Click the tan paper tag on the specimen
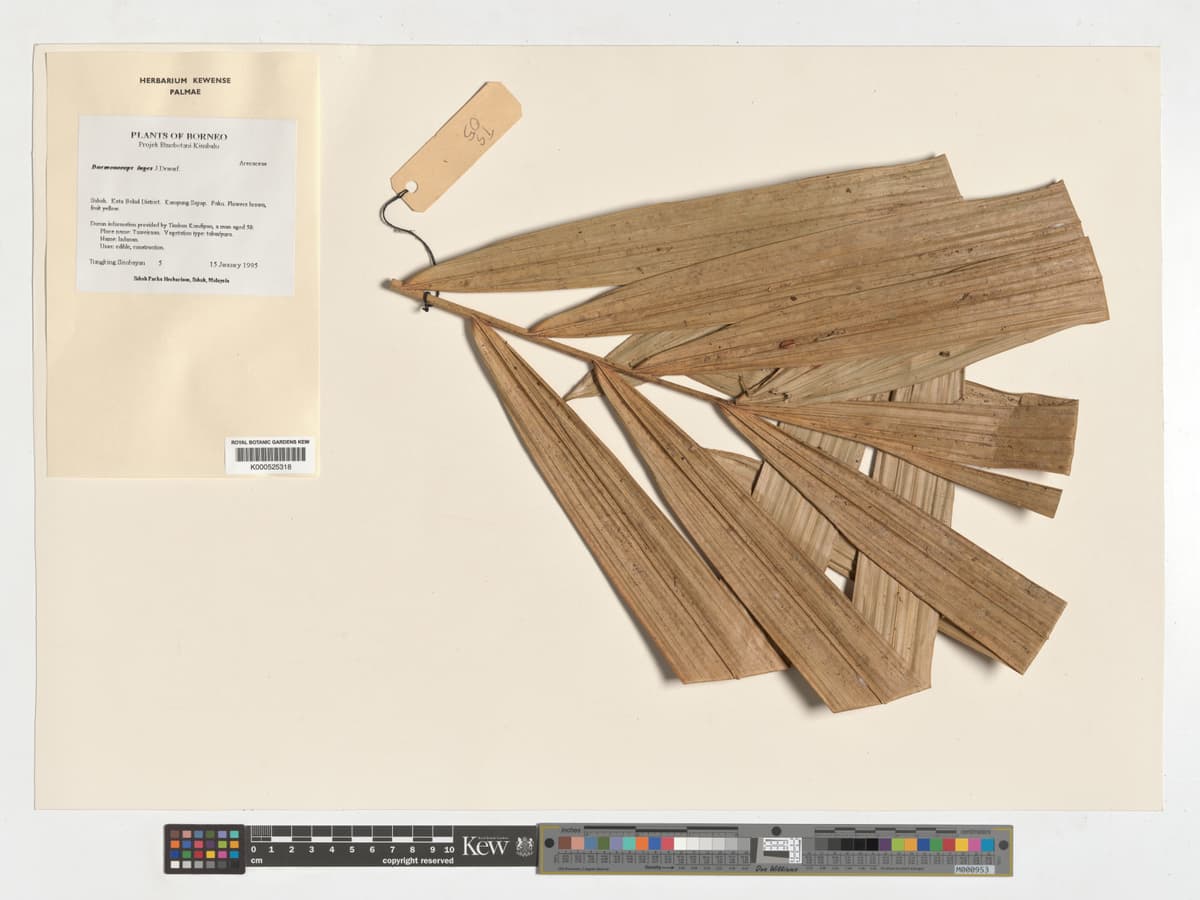The height and width of the screenshot is (900, 1200). (x=456, y=146)
